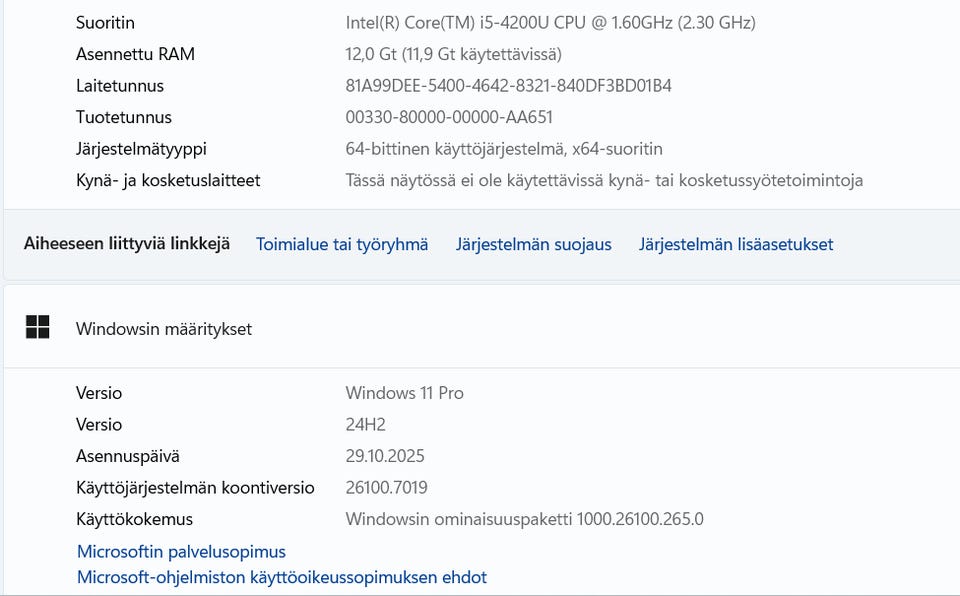This screenshot has width=960, height=596.
Task: Open Microsoft-ohjelmiston käyttöoikeussopimuksen ehdot link
Action: point(282,577)
